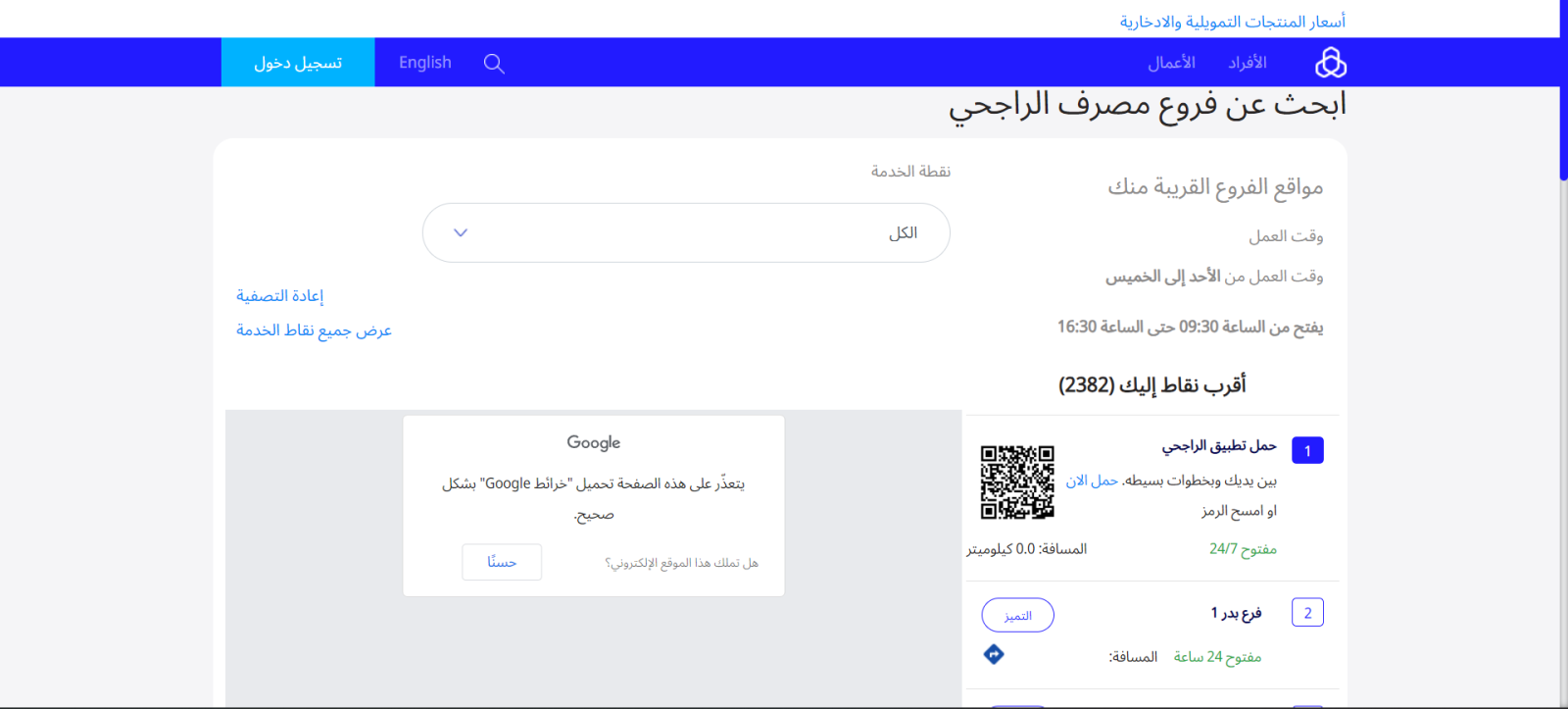Switch language to English
Image resolution: width=1568 pixels, height=709 pixels.
[x=425, y=63]
